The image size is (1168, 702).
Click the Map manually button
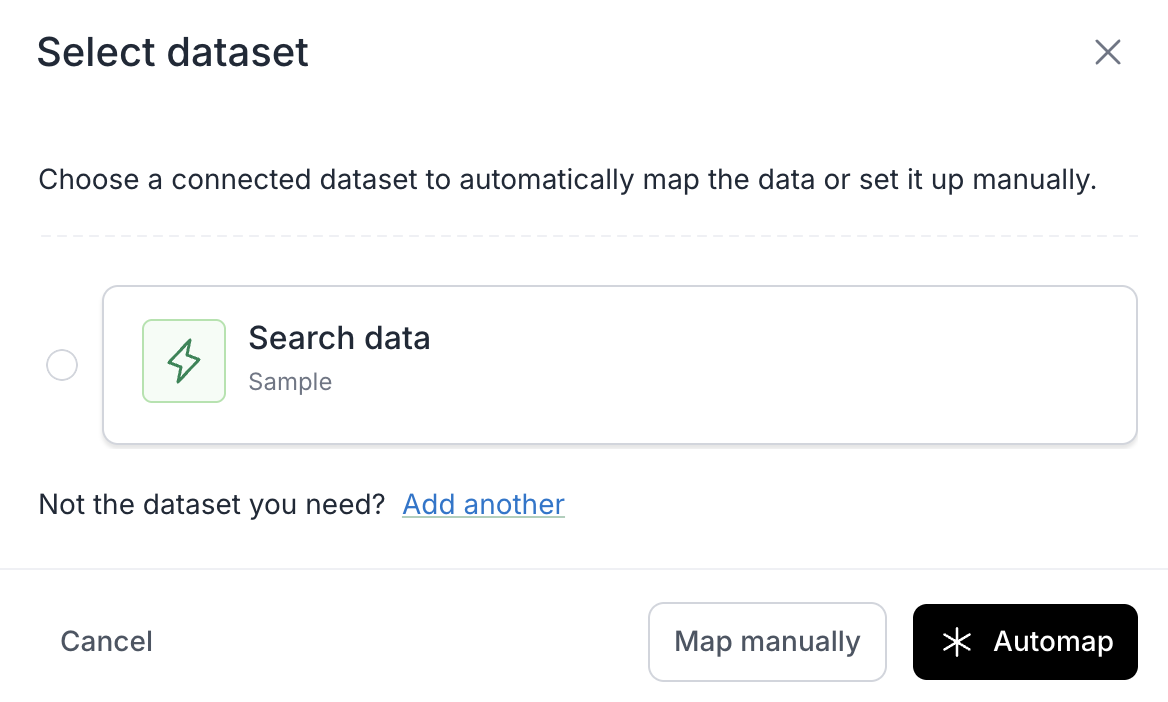click(x=767, y=642)
